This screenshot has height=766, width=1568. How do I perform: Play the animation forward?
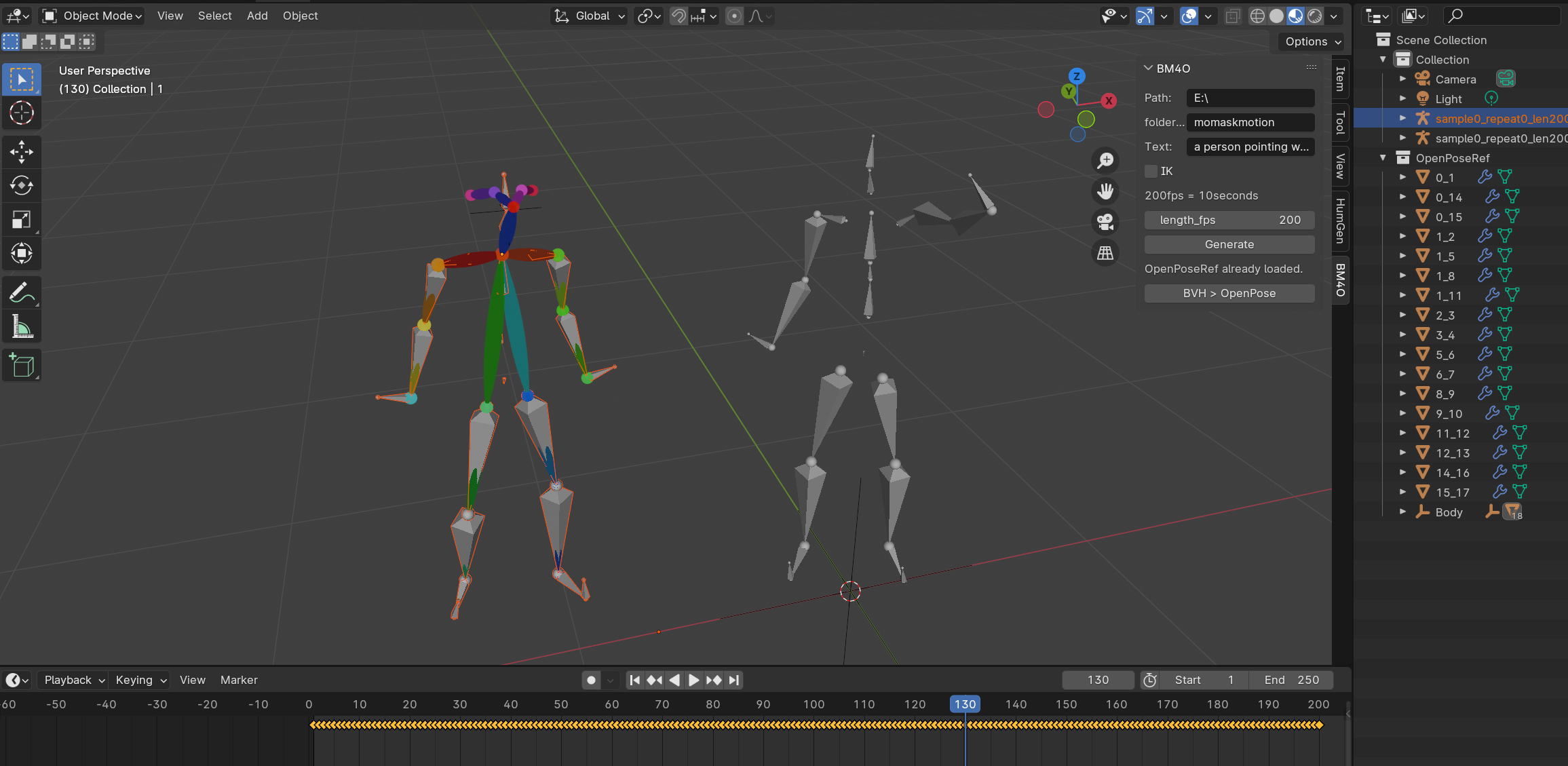[x=693, y=680]
